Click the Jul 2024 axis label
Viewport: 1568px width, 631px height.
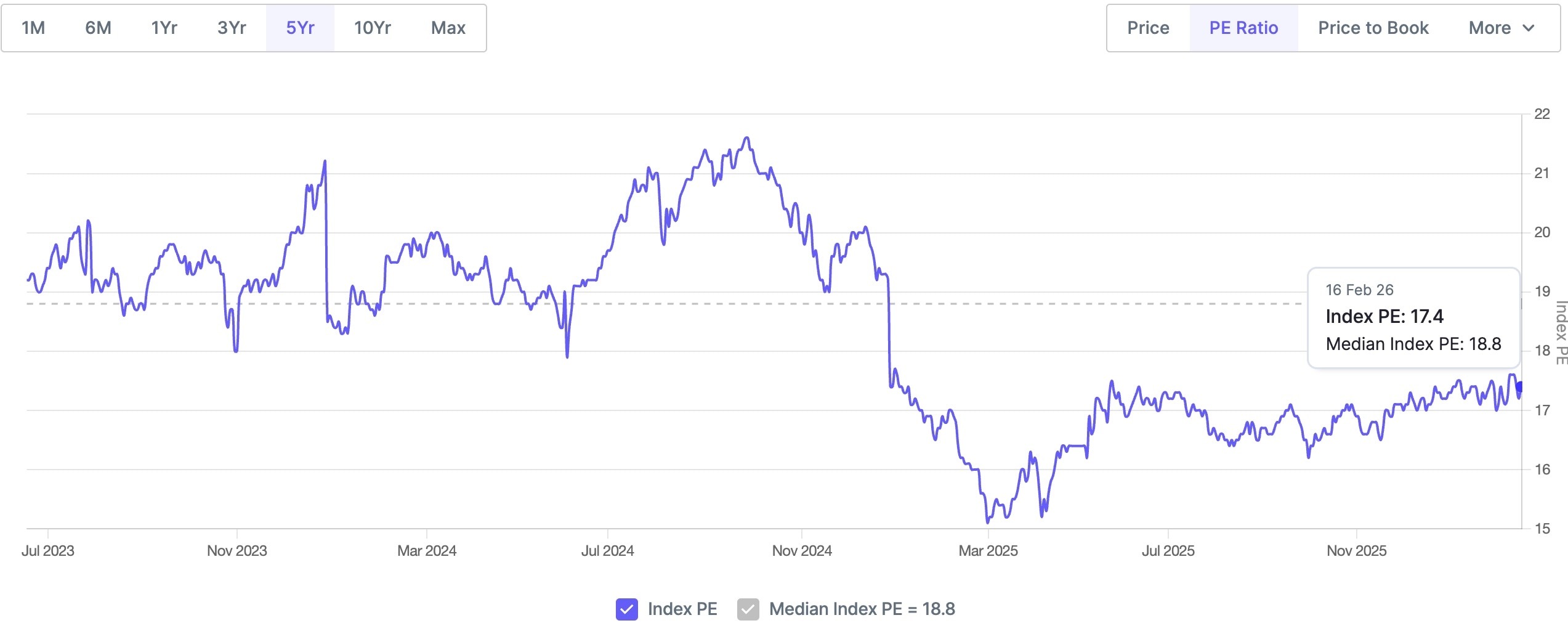[607, 551]
